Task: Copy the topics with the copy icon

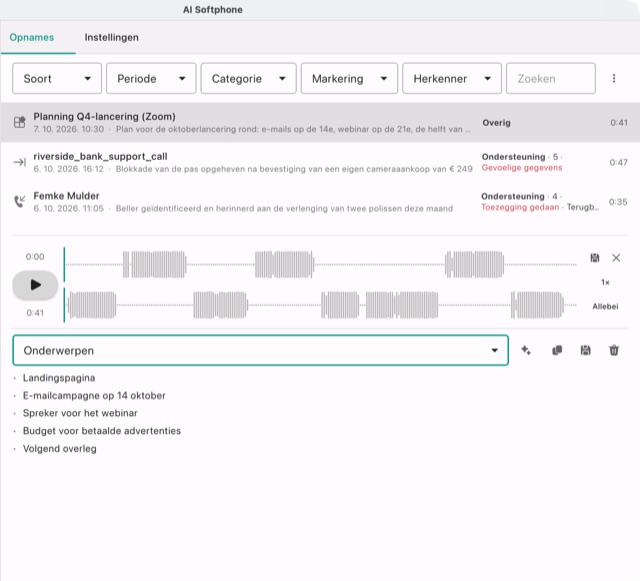Action: (557, 350)
